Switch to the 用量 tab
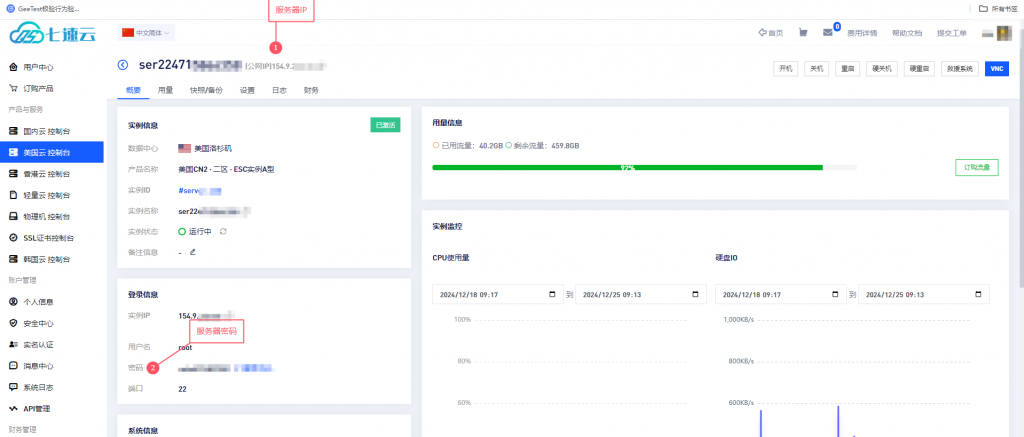 point(165,90)
